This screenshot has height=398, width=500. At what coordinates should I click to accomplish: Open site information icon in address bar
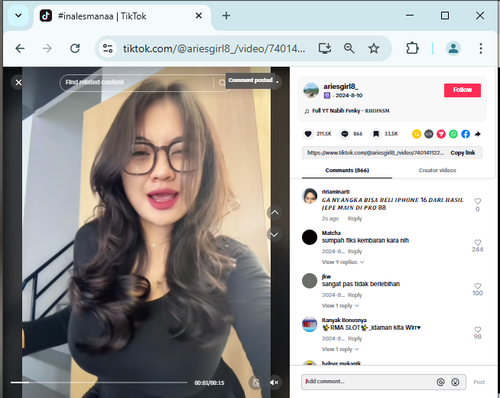(108, 49)
